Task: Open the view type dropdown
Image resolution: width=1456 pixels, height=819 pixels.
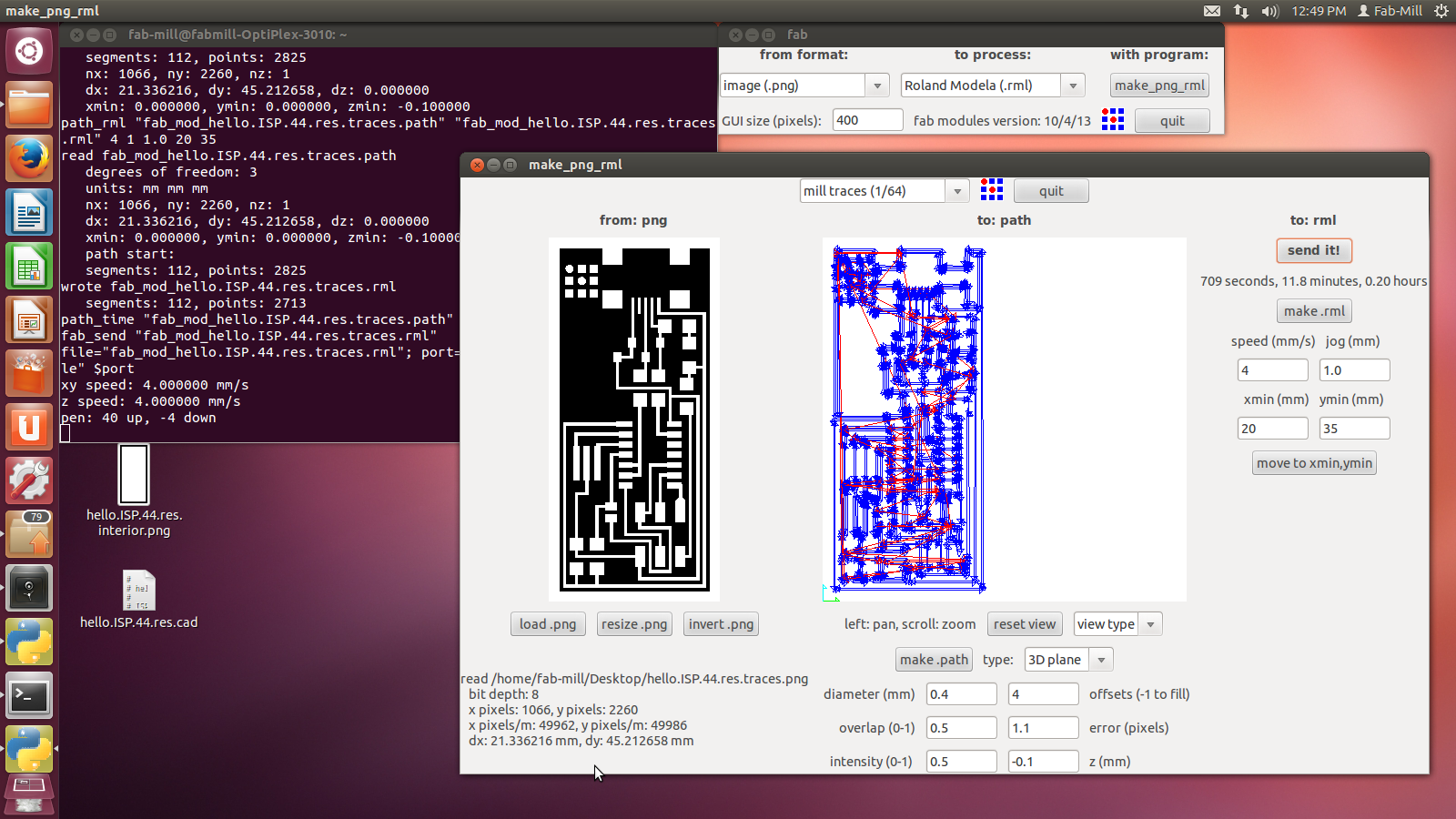Action: [1150, 624]
